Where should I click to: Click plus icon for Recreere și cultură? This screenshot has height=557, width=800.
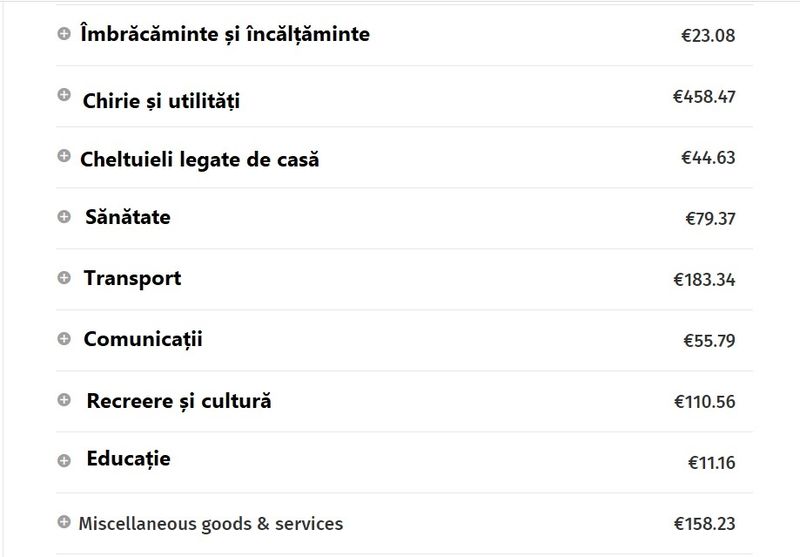pos(64,400)
